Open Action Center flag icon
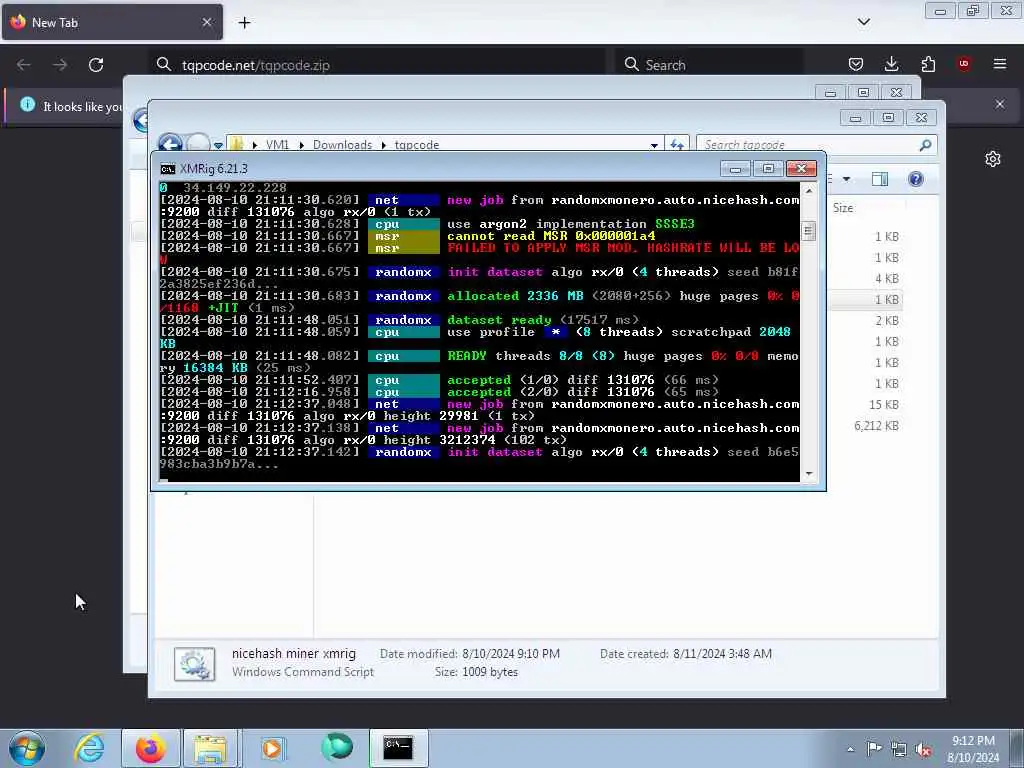 coord(874,749)
